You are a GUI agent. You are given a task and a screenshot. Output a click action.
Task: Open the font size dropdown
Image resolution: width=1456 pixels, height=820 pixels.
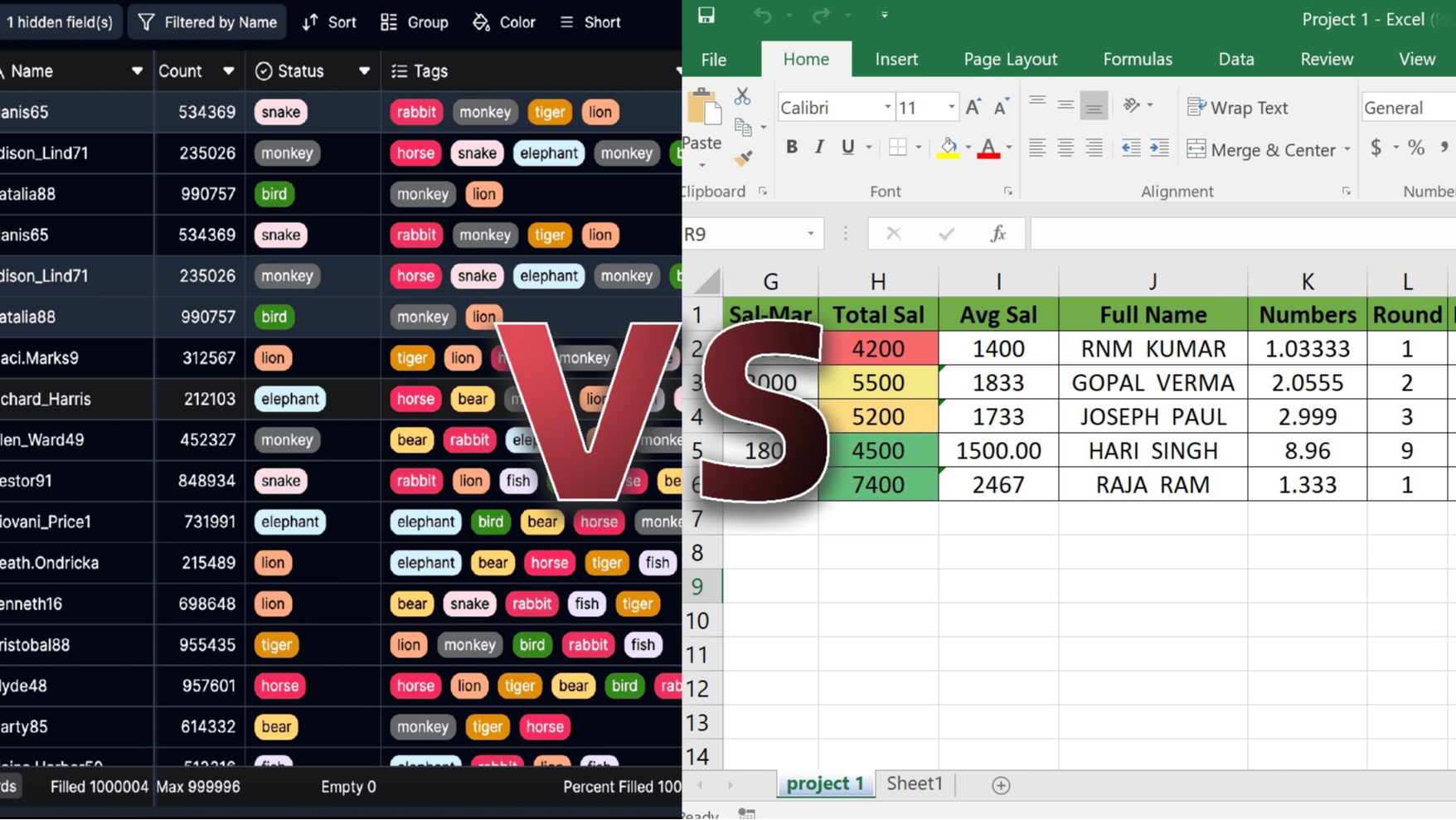click(x=951, y=107)
